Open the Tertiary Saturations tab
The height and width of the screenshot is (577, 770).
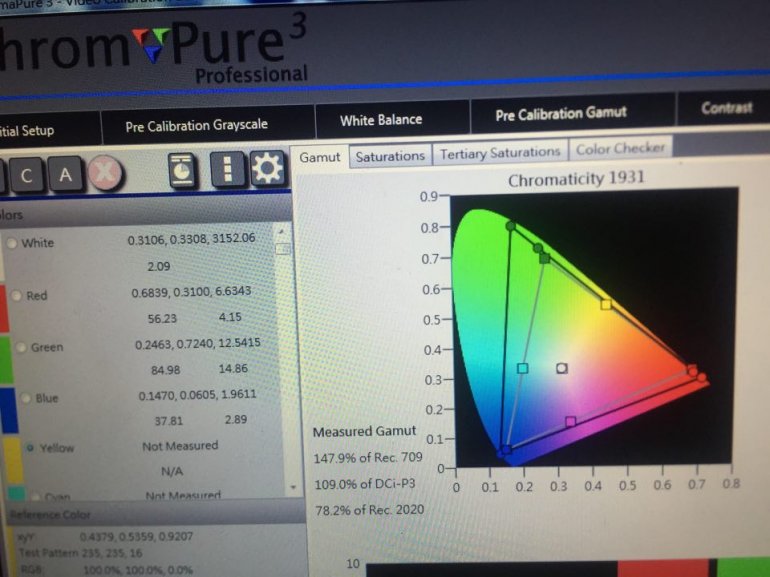500,152
